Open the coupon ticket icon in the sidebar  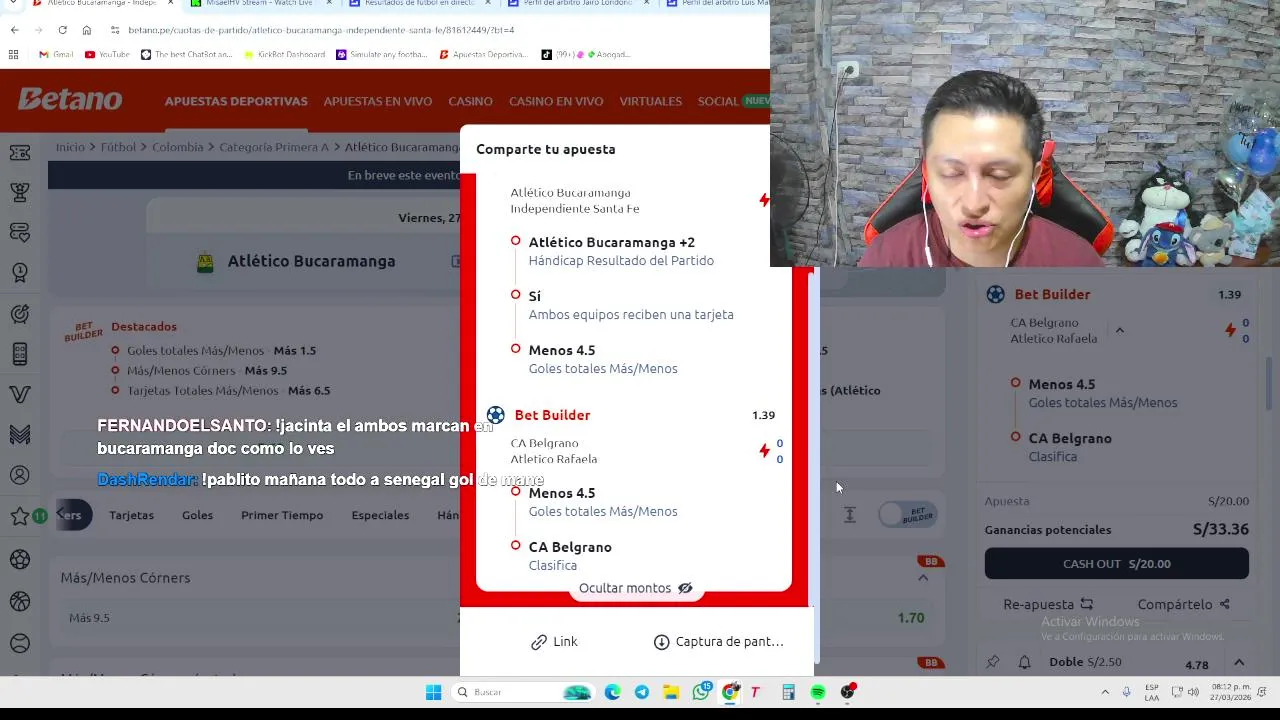pyautogui.click(x=19, y=152)
